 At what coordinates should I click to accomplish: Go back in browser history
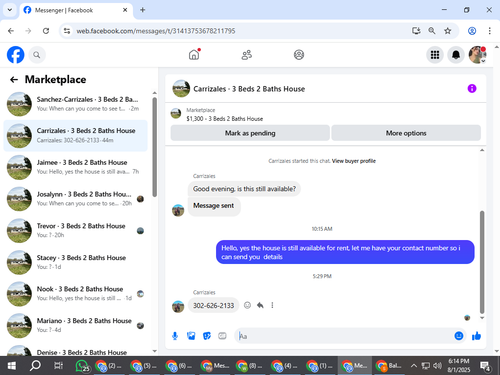tap(11, 31)
